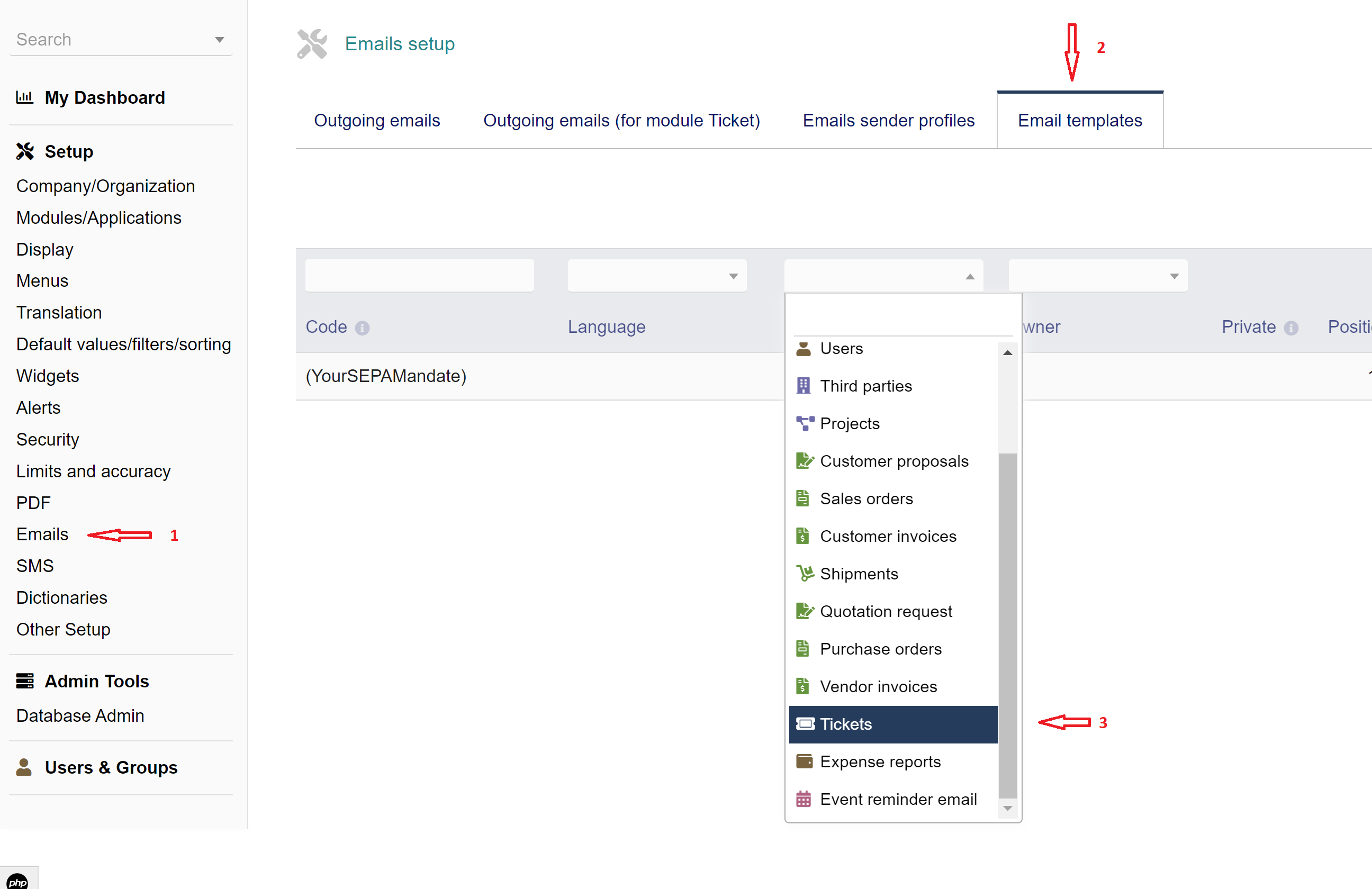Click the dropdown list scrollbar down arrow
1372x889 pixels.
(x=1007, y=808)
